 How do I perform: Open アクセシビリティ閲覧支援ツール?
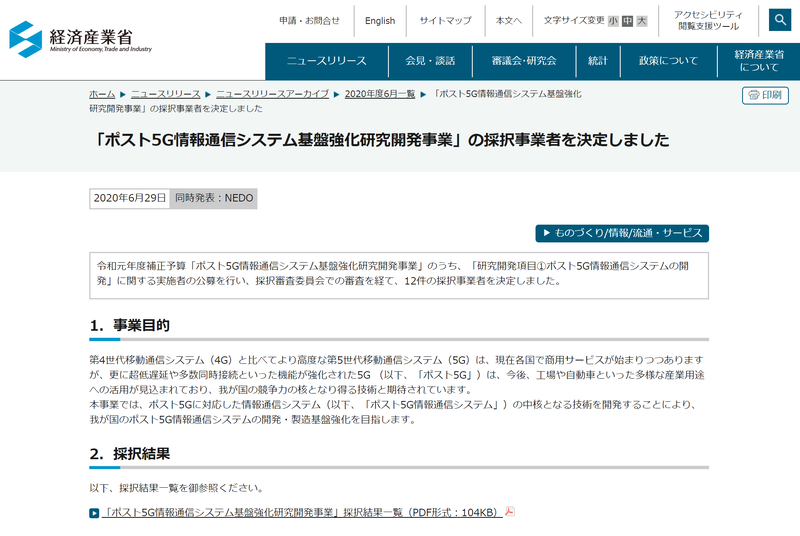[x=708, y=20]
